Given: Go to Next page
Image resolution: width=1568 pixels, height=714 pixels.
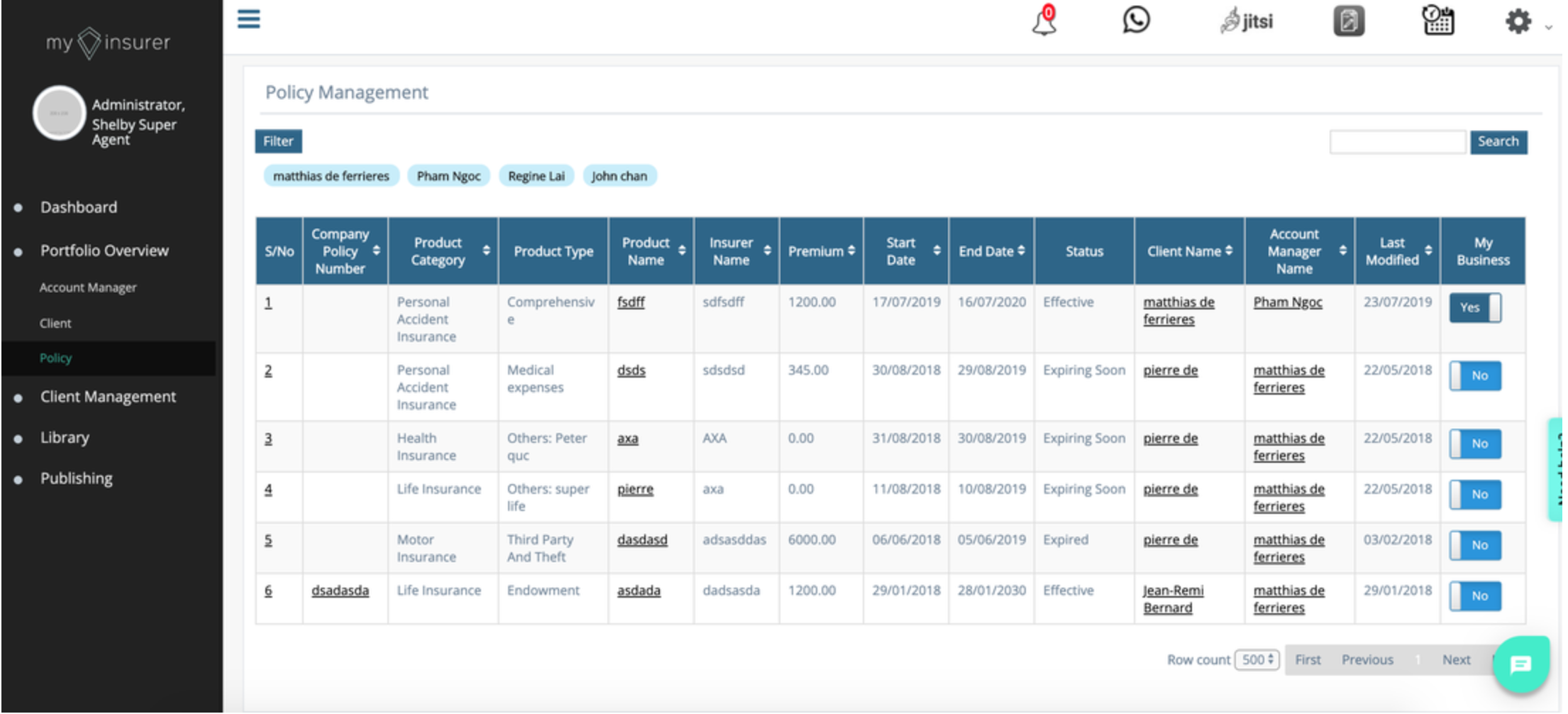Looking at the screenshot, I should pyautogui.click(x=1456, y=659).
